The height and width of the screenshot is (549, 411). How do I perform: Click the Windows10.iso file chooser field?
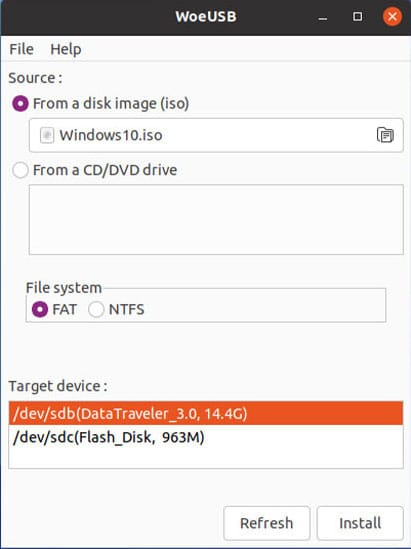[216, 135]
